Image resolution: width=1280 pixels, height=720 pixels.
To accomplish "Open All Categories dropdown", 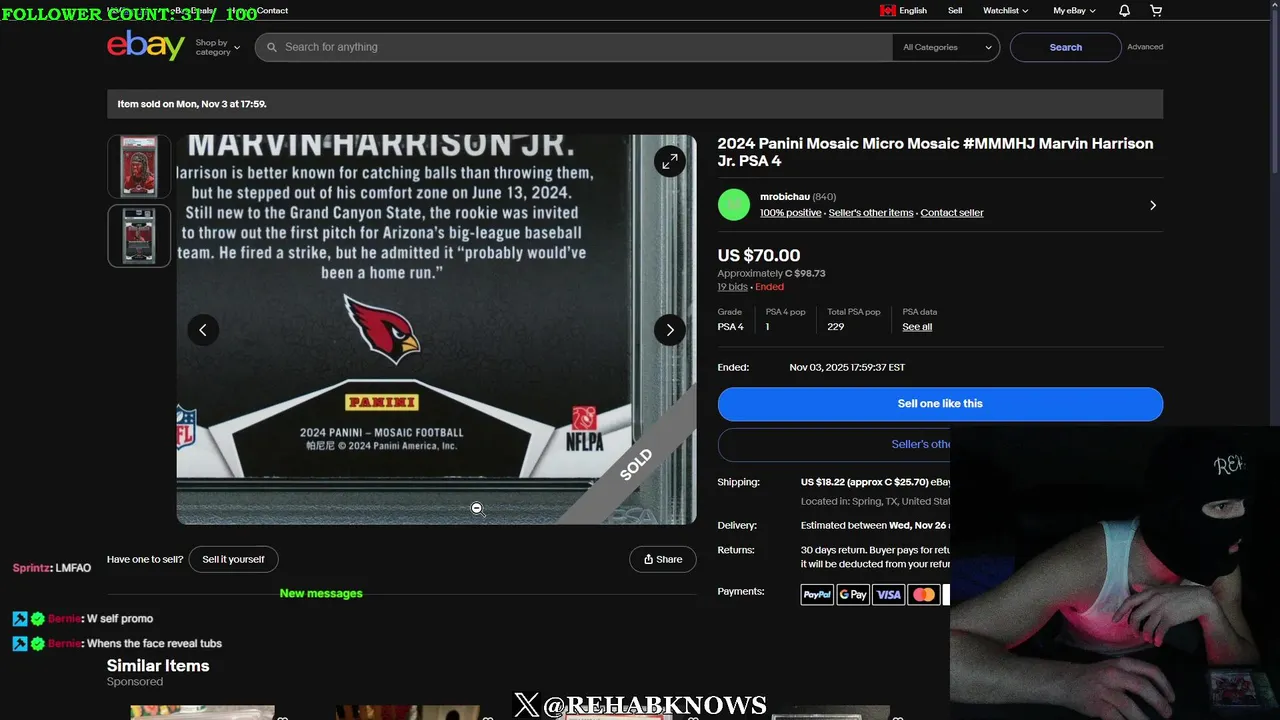I will tap(946, 47).
